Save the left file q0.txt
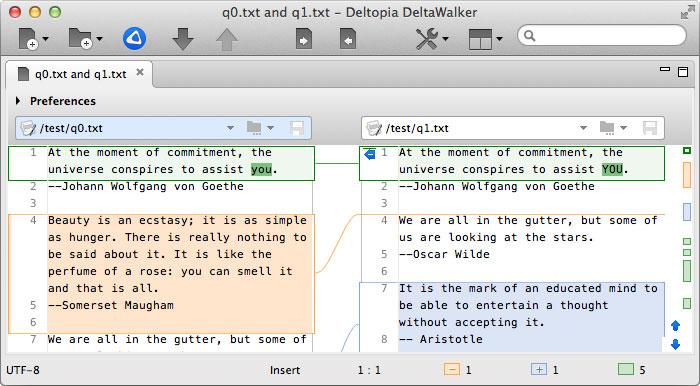Image resolution: width=700 pixels, height=386 pixels. (x=296, y=128)
